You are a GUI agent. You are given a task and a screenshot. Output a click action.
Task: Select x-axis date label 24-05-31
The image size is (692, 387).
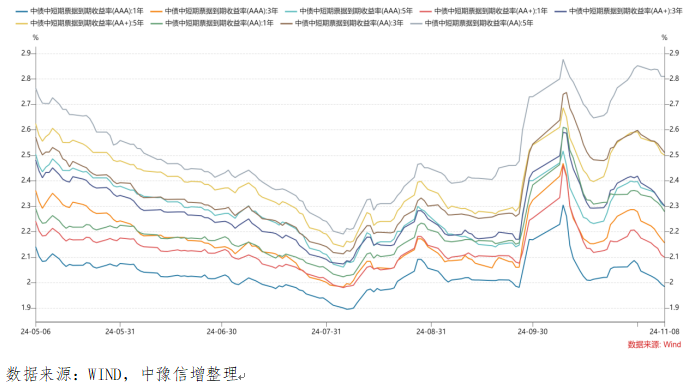[x=120, y=331]
